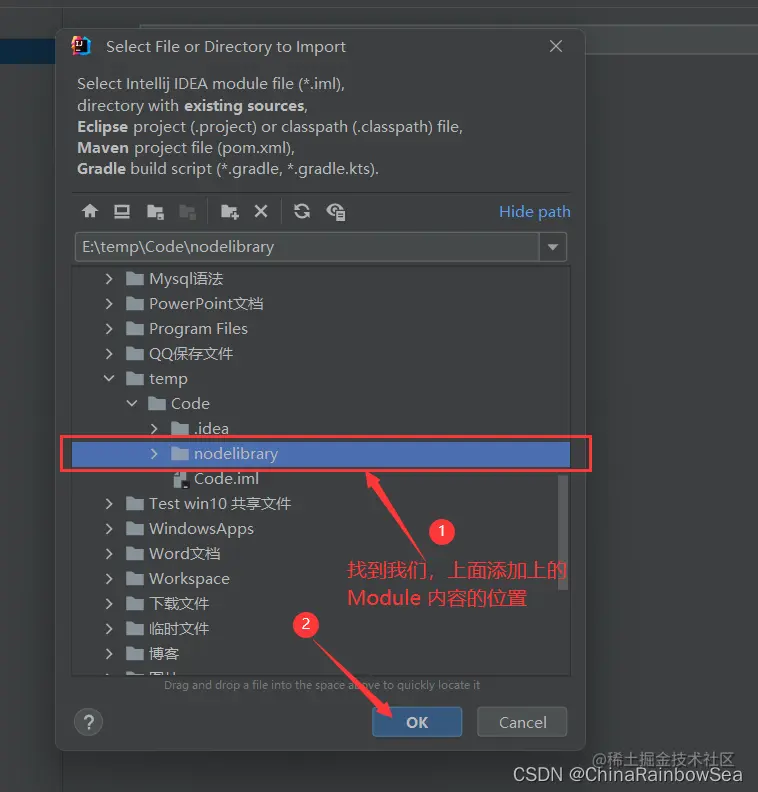Viewport: 758px width, 792px height.
Task: Expand the Program Files folder
Action: tap(109, 329)
